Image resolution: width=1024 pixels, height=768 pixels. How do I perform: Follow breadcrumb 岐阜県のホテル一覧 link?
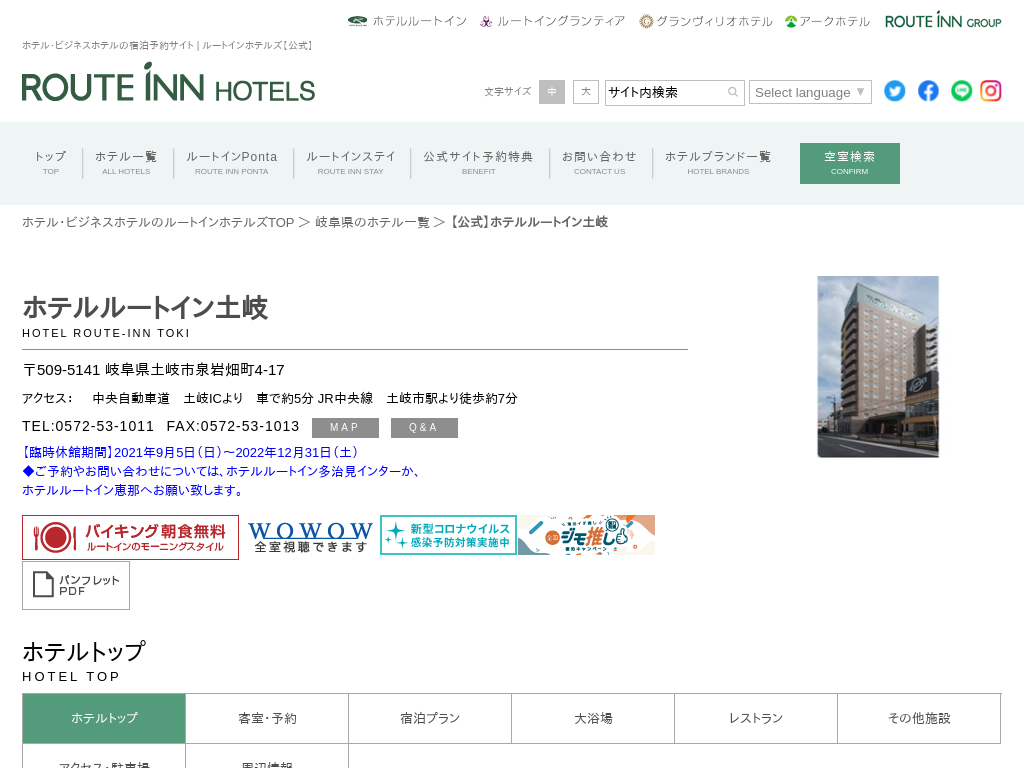click(372, 223)
